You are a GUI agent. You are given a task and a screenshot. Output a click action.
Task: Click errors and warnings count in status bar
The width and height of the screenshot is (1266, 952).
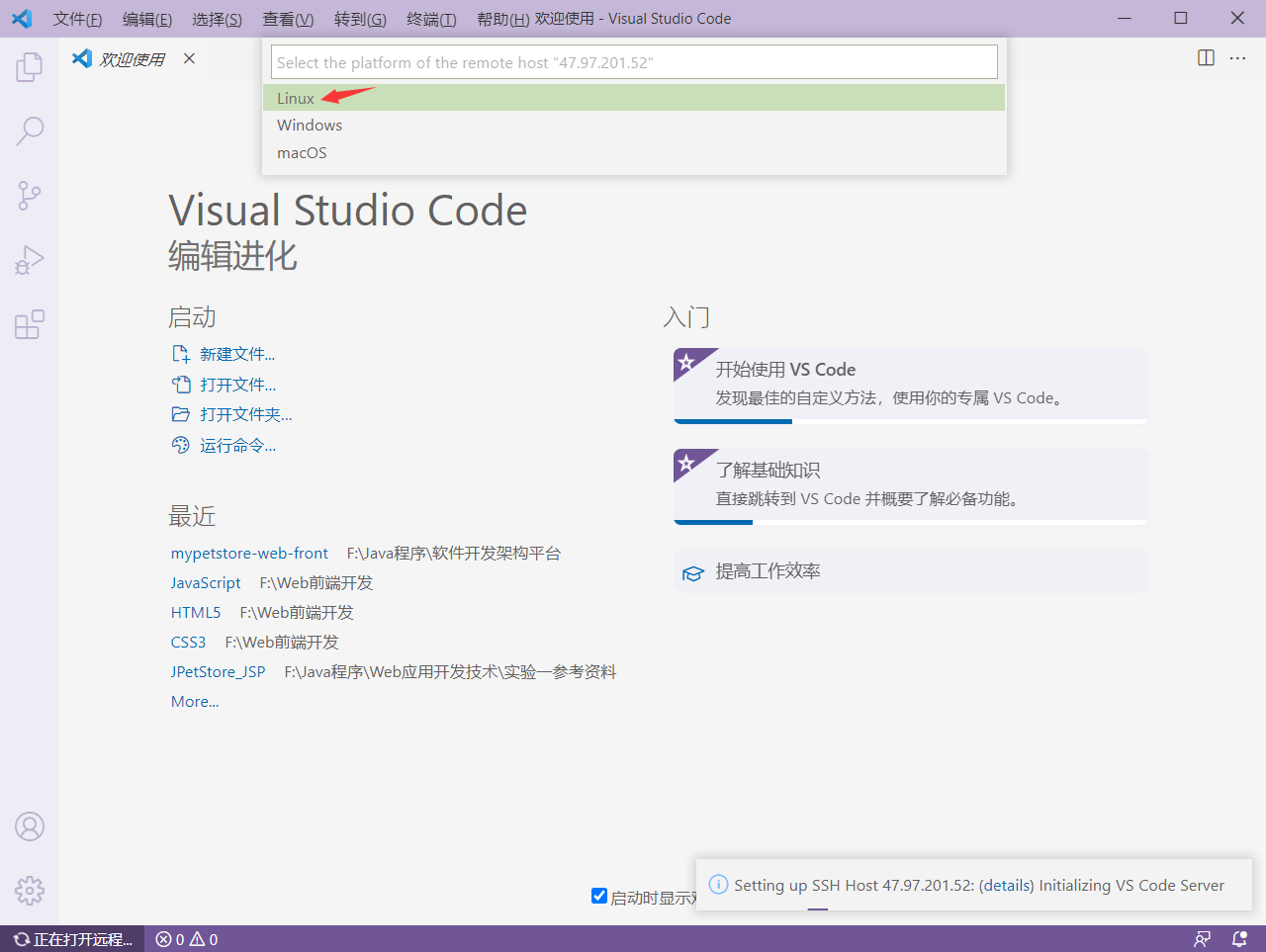click(187, 939)
